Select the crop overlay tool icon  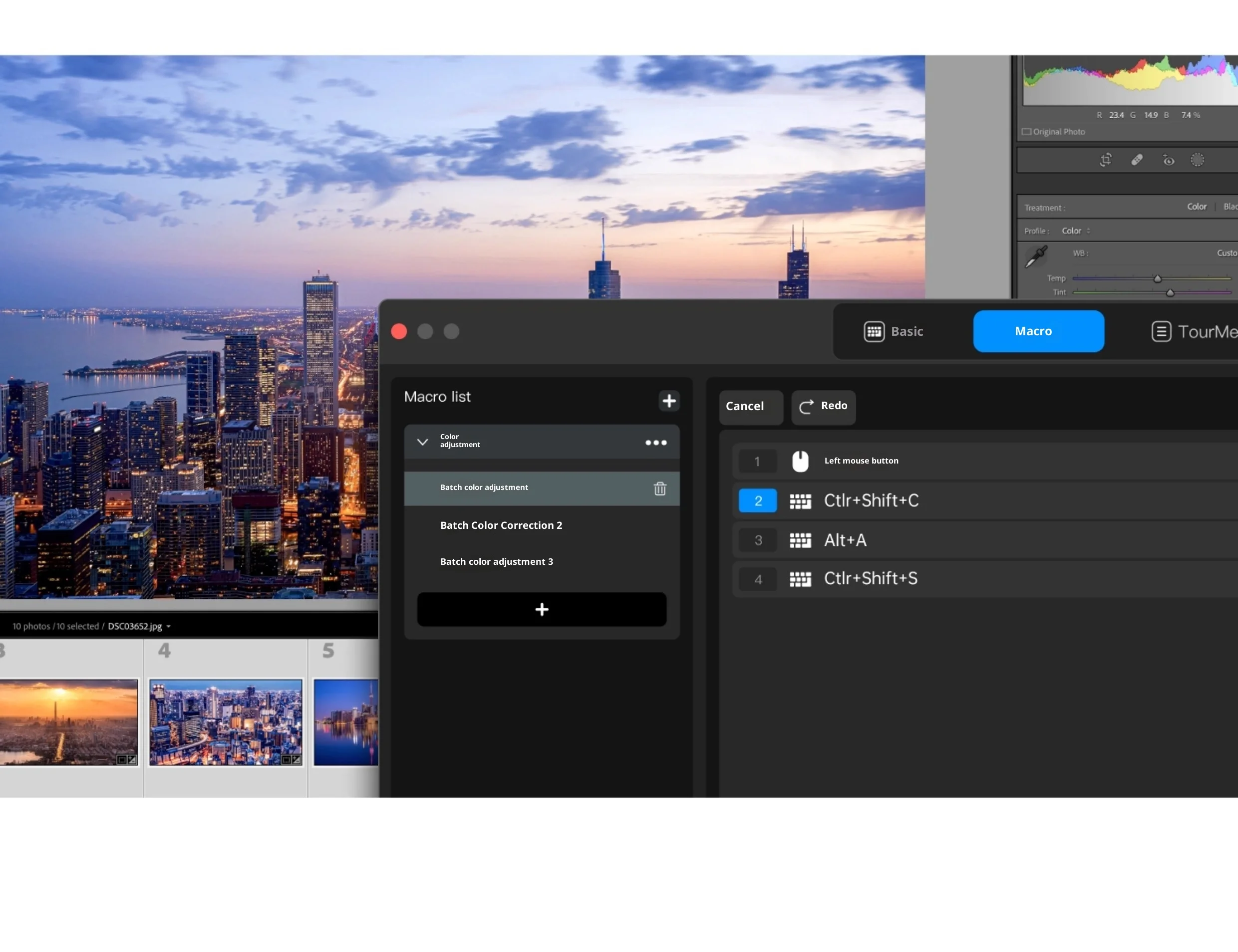(x=1105, y=160)
